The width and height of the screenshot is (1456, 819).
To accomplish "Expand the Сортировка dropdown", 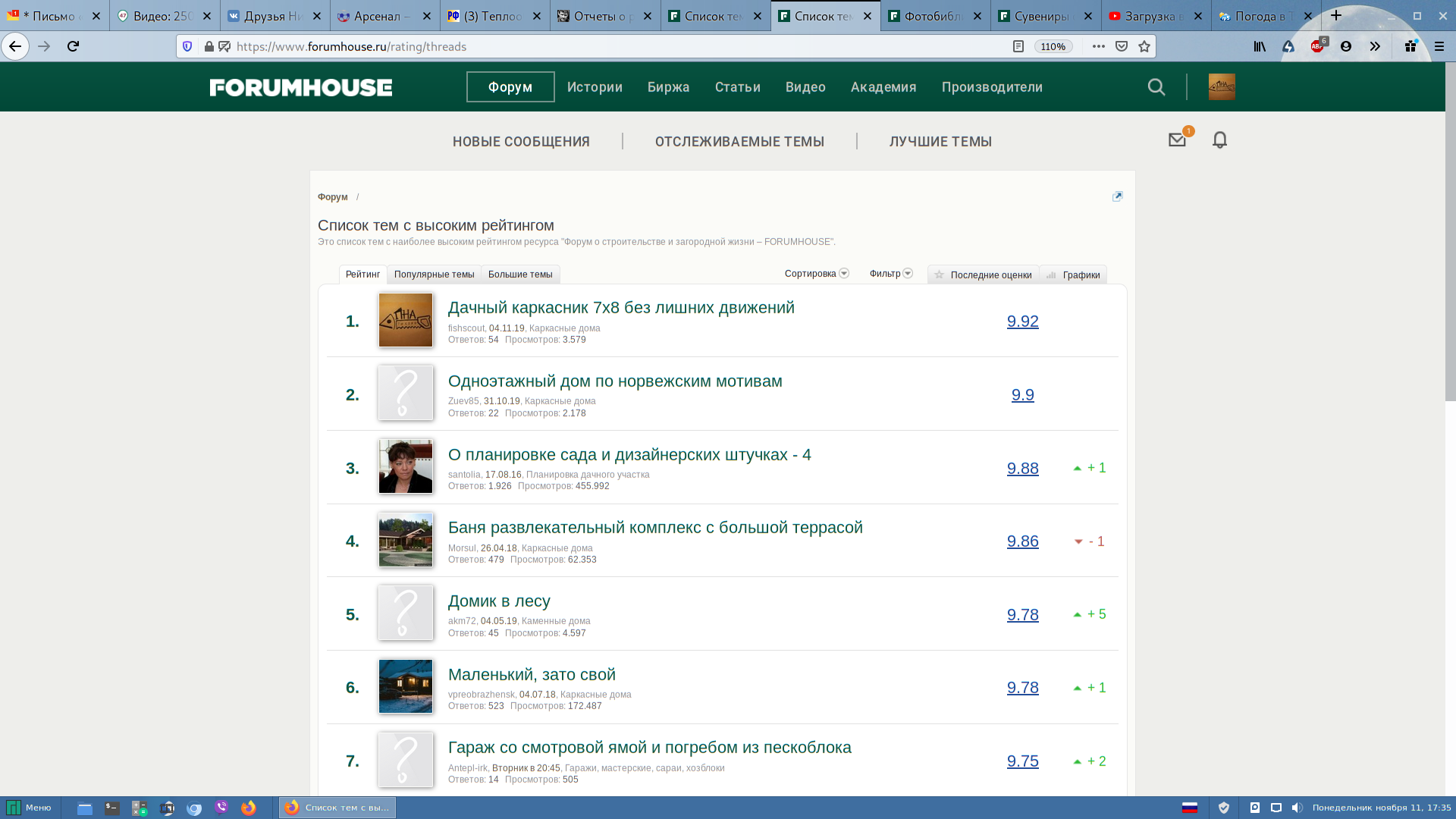I will pyautogui.click(x=817, y=274).
